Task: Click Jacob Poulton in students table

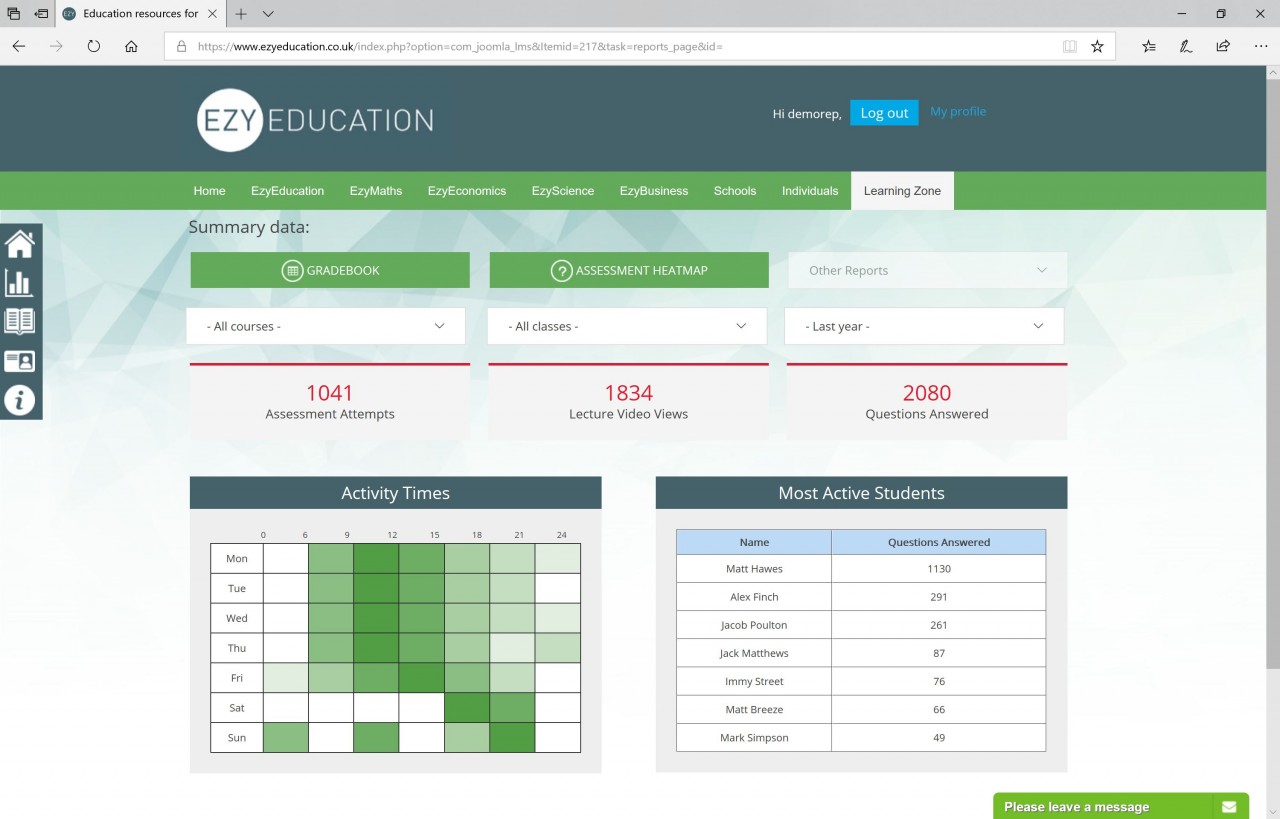Action: [x=754, y=625]
